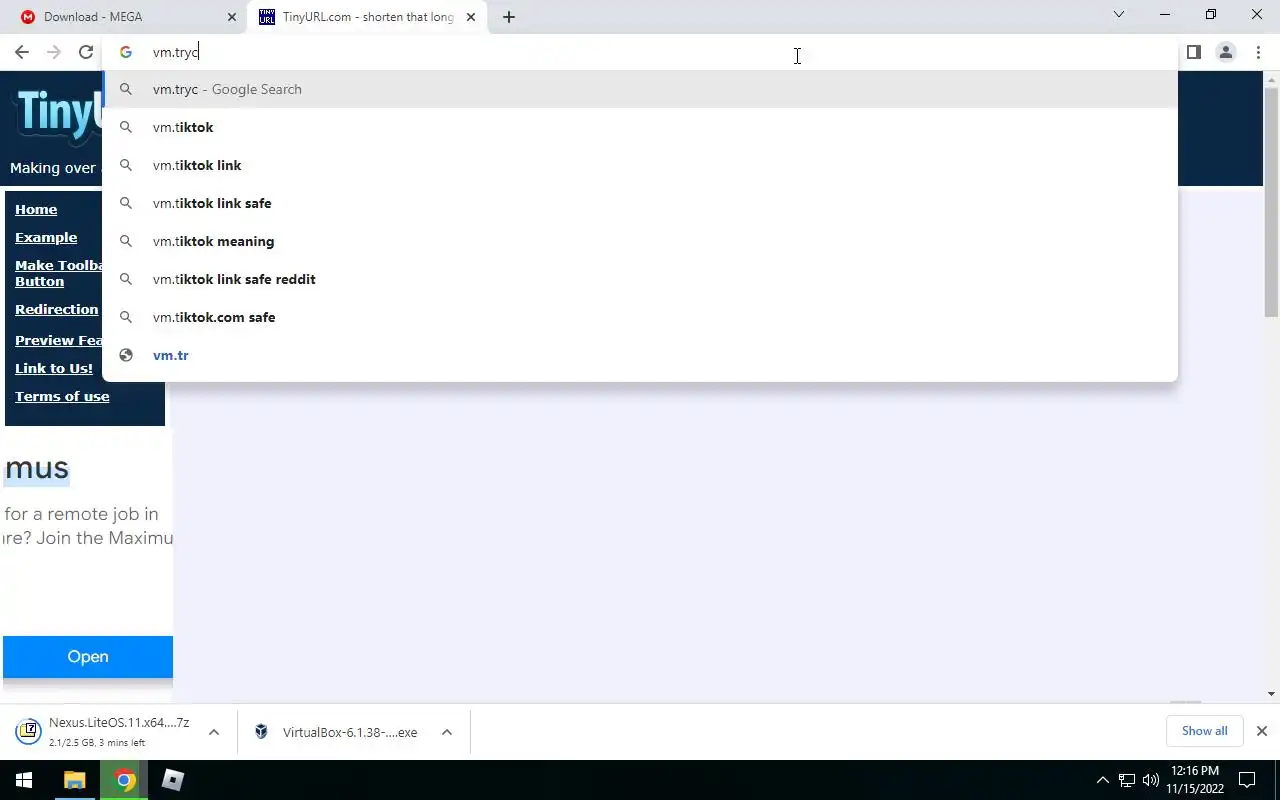Open the Nexus.LiteOS download item

tap(105, 732)
